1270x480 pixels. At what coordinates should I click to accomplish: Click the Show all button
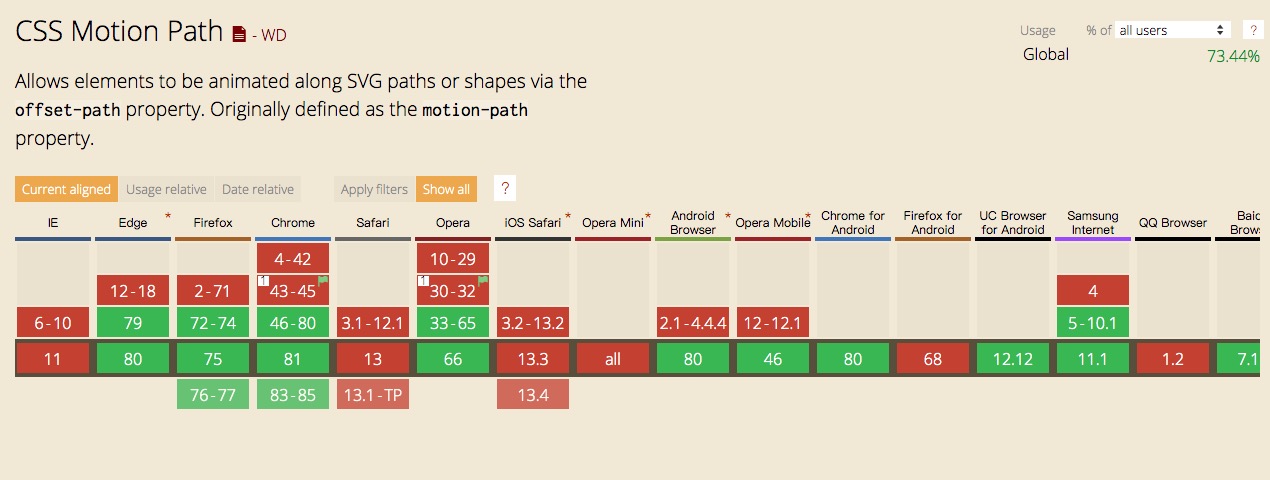pos(446,189)
